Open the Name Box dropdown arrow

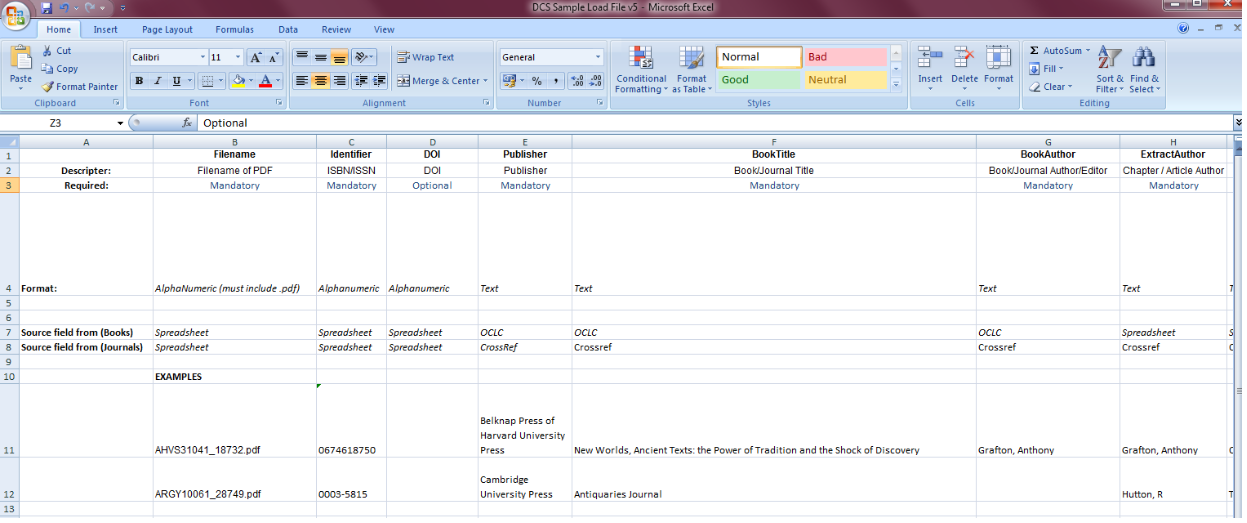click(x=120, y=123)
